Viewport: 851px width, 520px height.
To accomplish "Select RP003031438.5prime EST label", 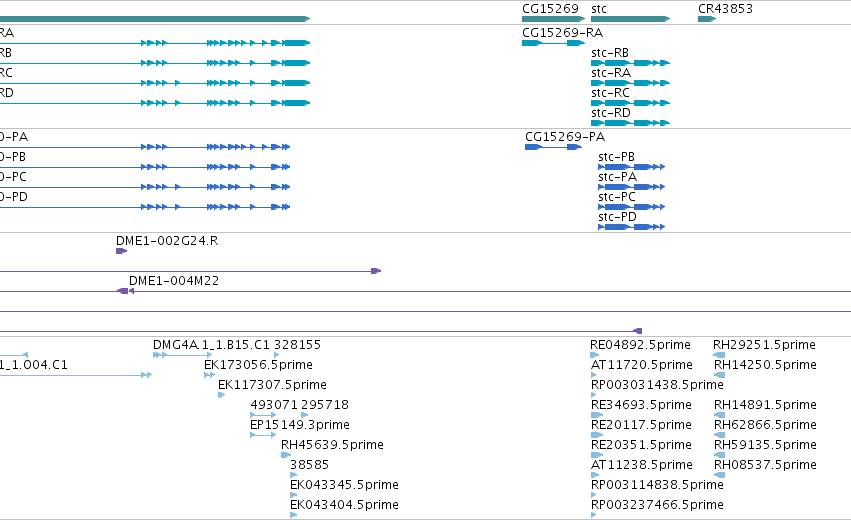I will [x=657, y=385].
